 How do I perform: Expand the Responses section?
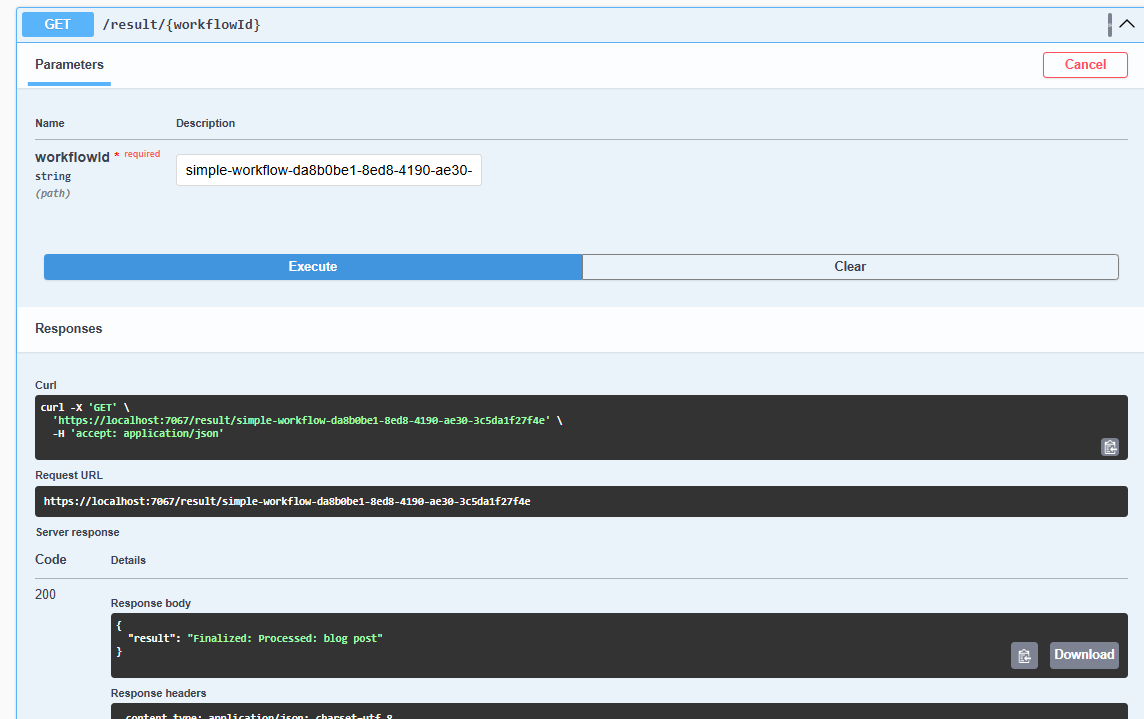[x=70, y=328]
